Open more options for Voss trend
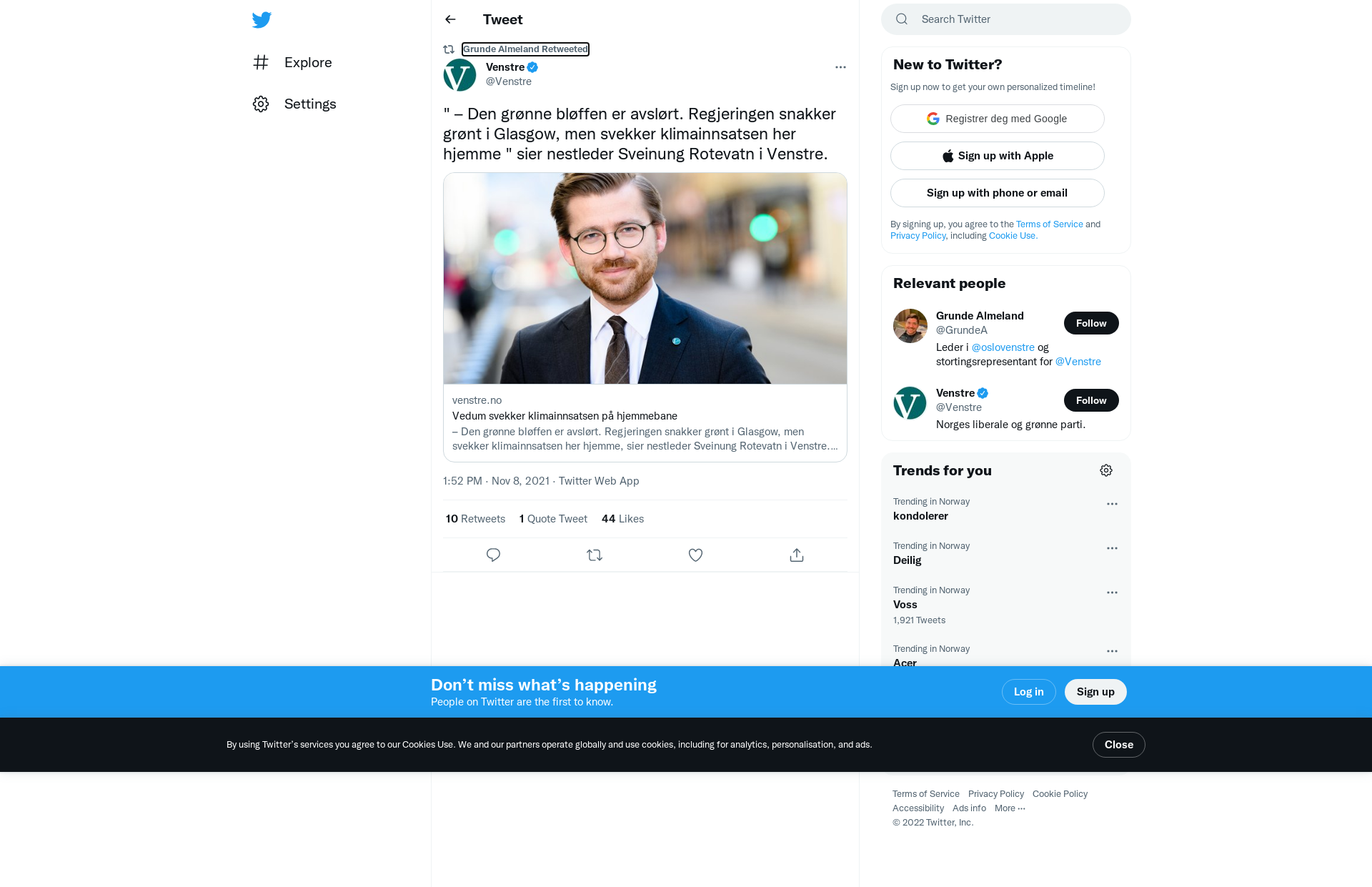 1112,593
